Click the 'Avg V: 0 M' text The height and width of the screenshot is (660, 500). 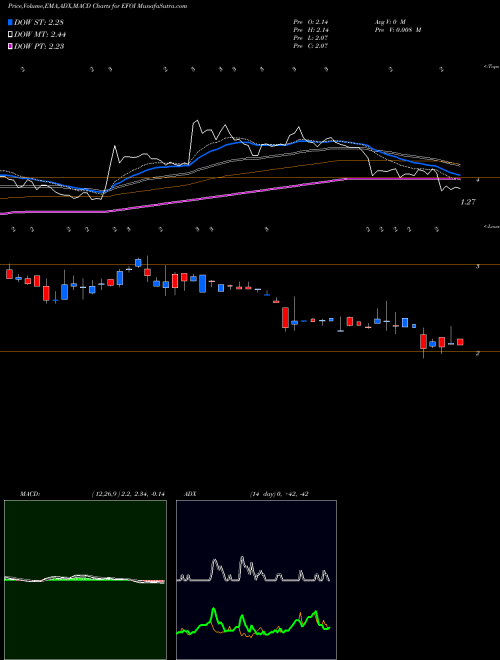point(389,21)
